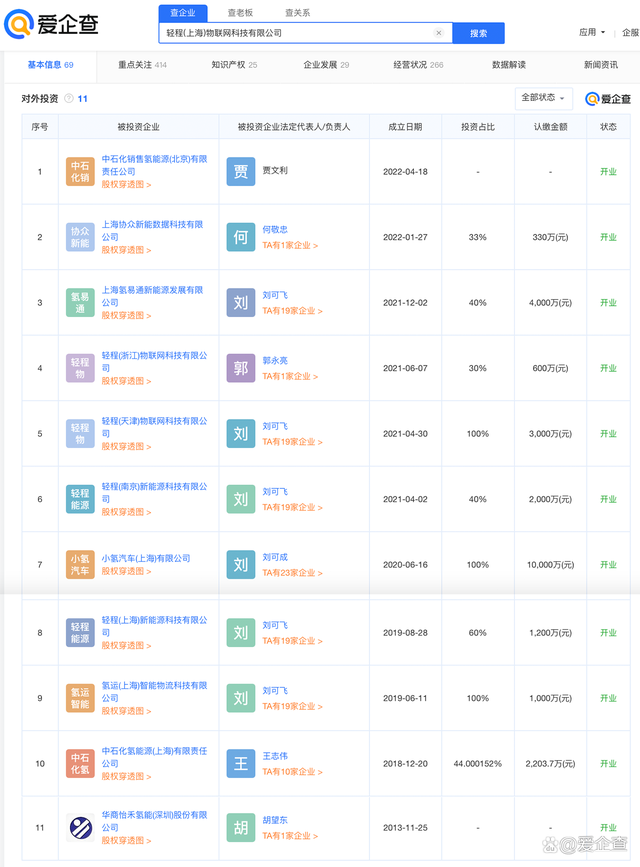This screenshot has width=640, height=867.
Task: Click the 爱企查 logo in header
Action: pos(51,24)
